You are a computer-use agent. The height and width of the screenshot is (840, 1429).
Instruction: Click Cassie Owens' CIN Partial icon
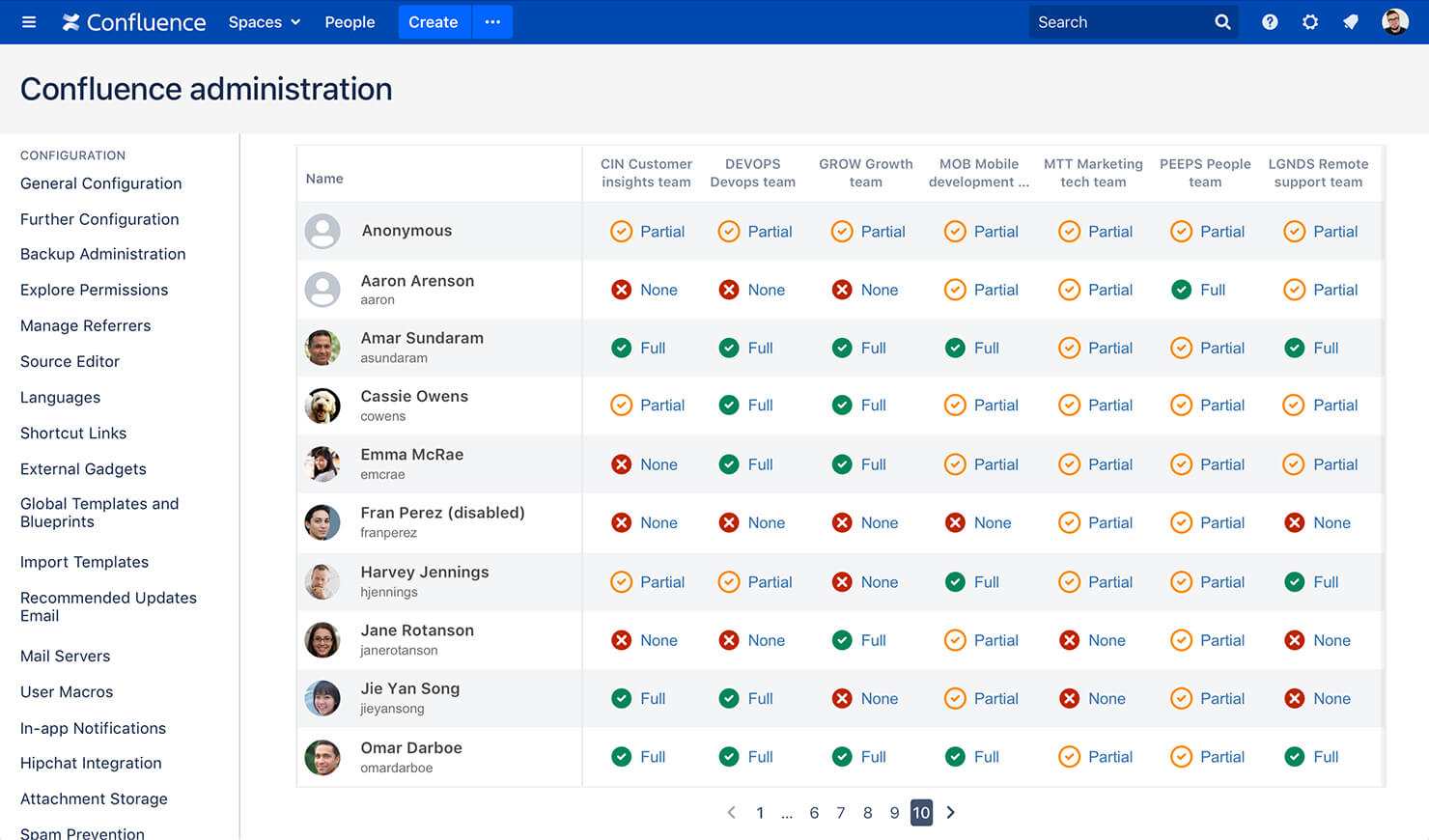tap(622, 406)
